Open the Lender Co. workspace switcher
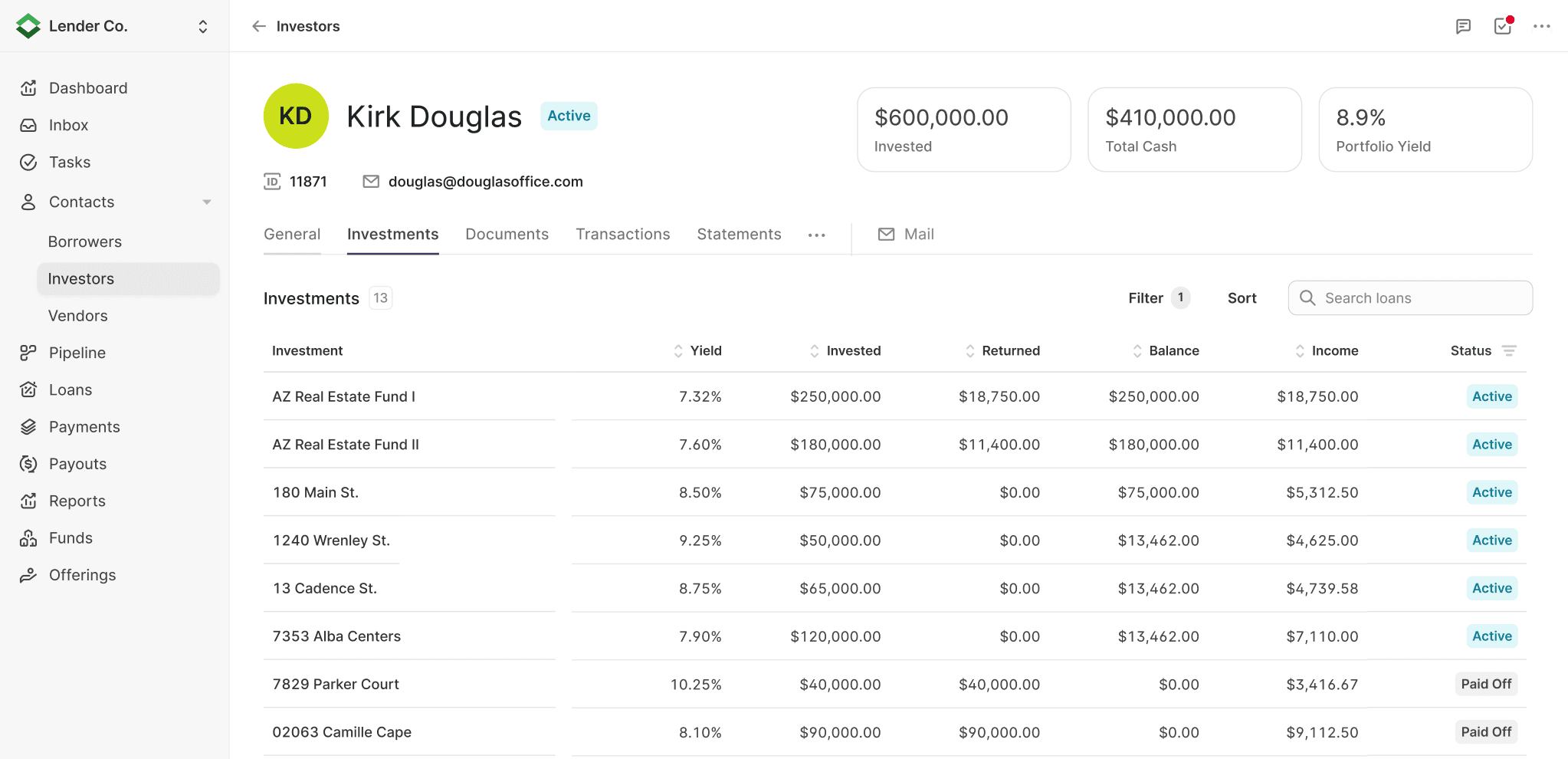The height and width of the screenshot is (759, 1568). (202, 25)
